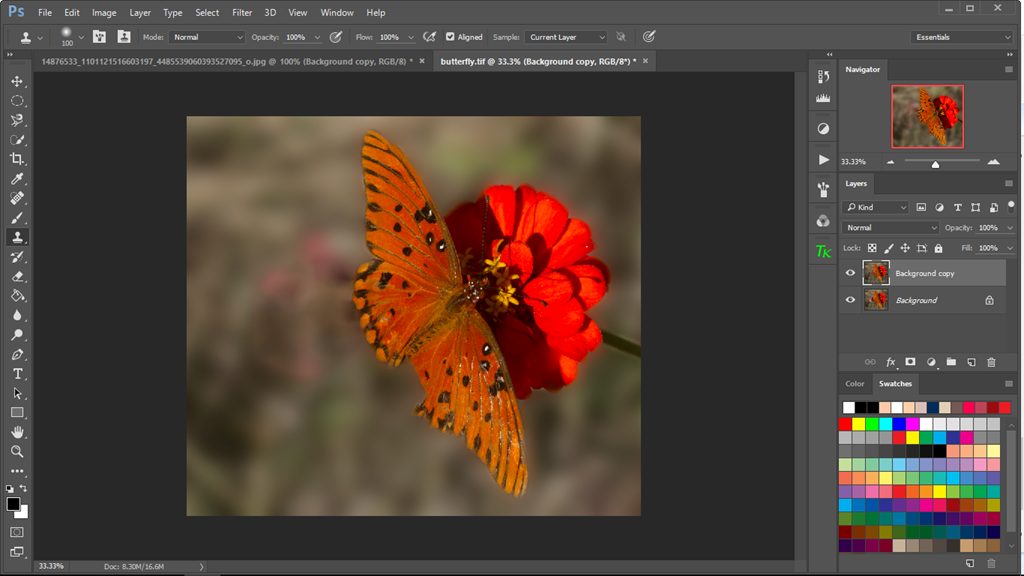Hide the Background copy layer

point(850,273)
